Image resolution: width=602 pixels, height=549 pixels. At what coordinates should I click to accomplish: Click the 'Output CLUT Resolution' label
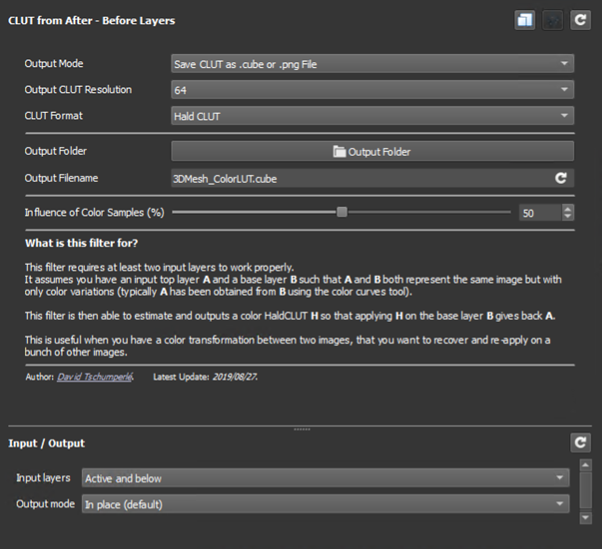(78, 89)
